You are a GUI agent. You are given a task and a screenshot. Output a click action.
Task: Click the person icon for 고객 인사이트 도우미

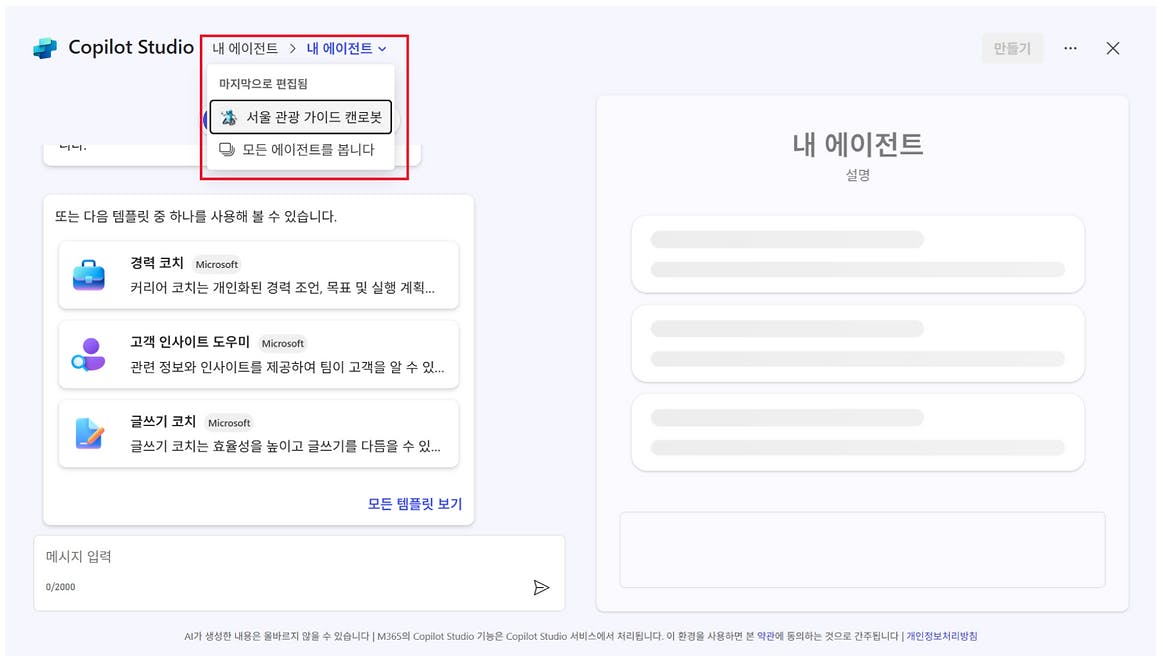click(x=89, y=355)
